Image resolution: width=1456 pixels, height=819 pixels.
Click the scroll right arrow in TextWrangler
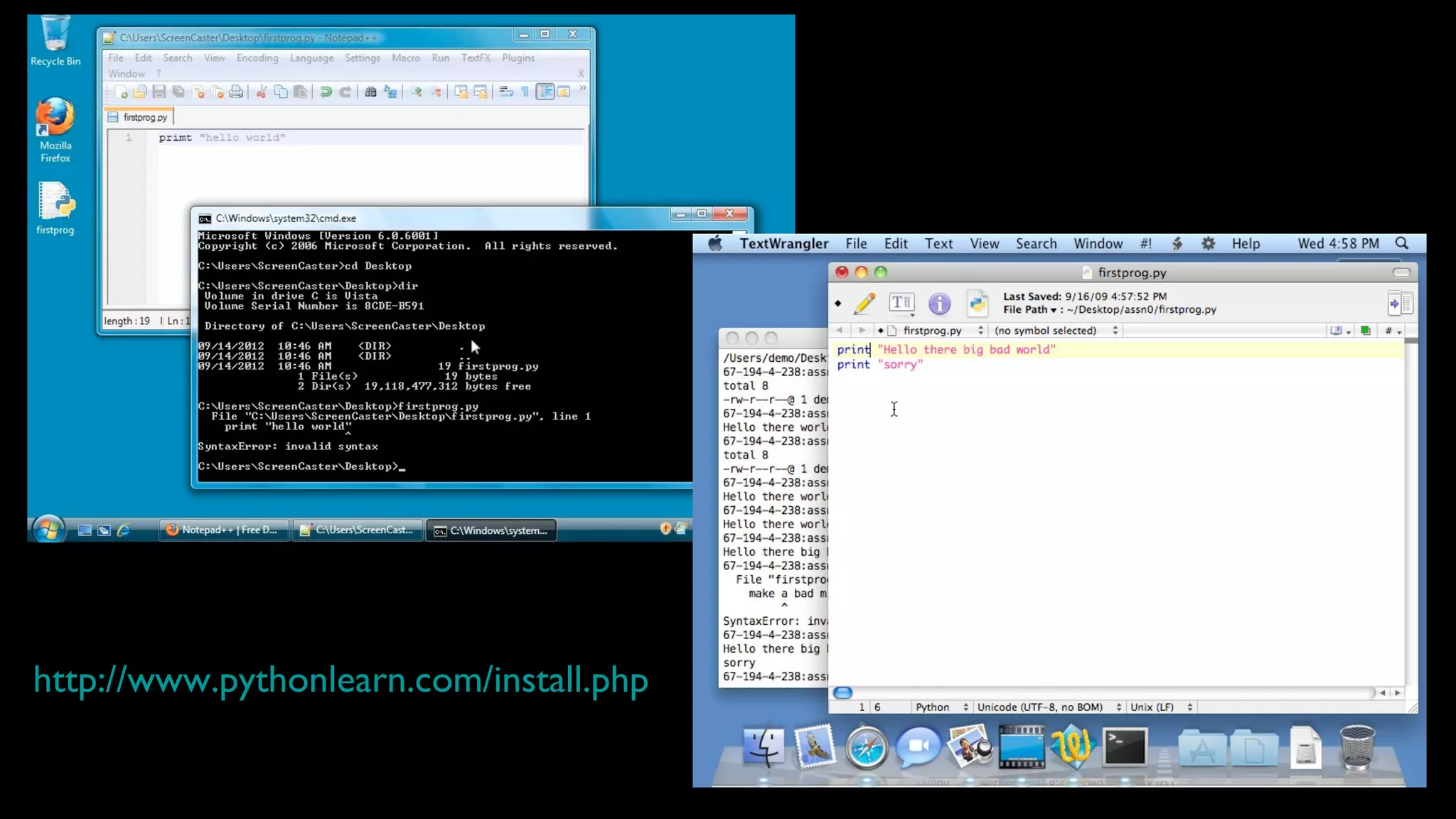[1398, 692]
